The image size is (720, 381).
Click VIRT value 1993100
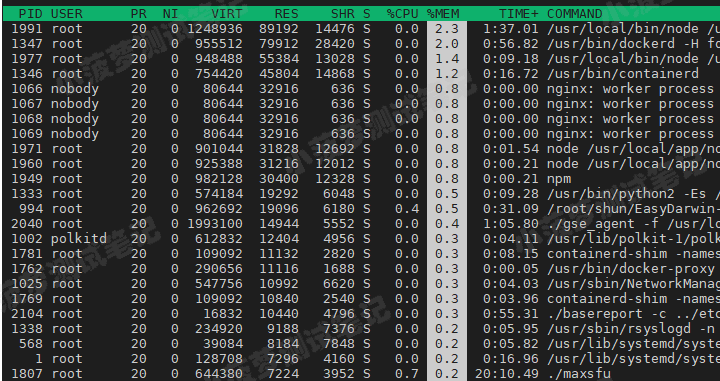215,224
